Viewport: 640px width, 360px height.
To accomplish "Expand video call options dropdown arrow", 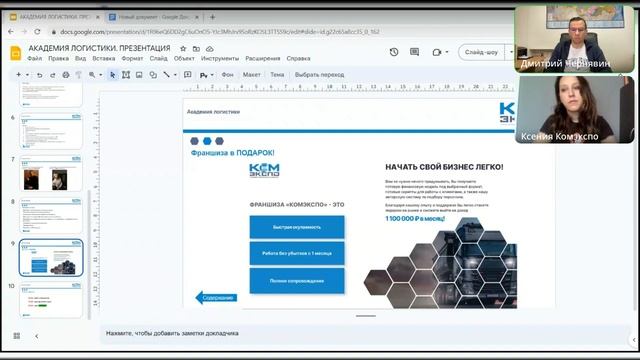I will click(x=447, y=52).
